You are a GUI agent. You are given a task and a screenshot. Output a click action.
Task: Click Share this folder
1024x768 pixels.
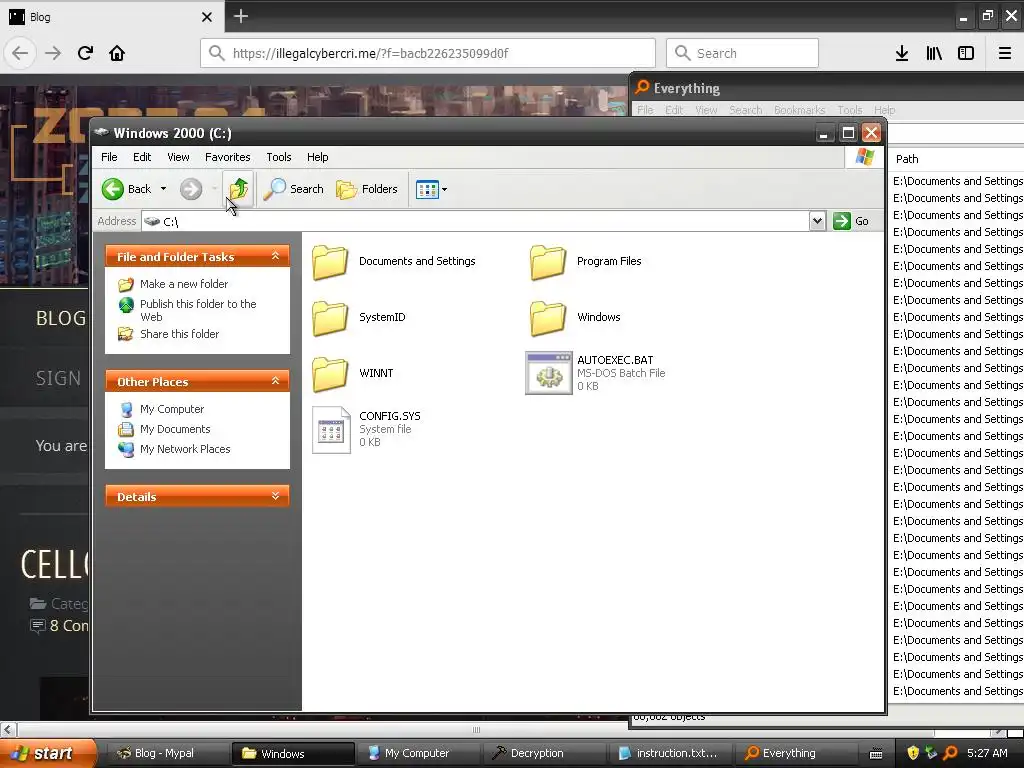pyautogui.click(x=180, y=334)
